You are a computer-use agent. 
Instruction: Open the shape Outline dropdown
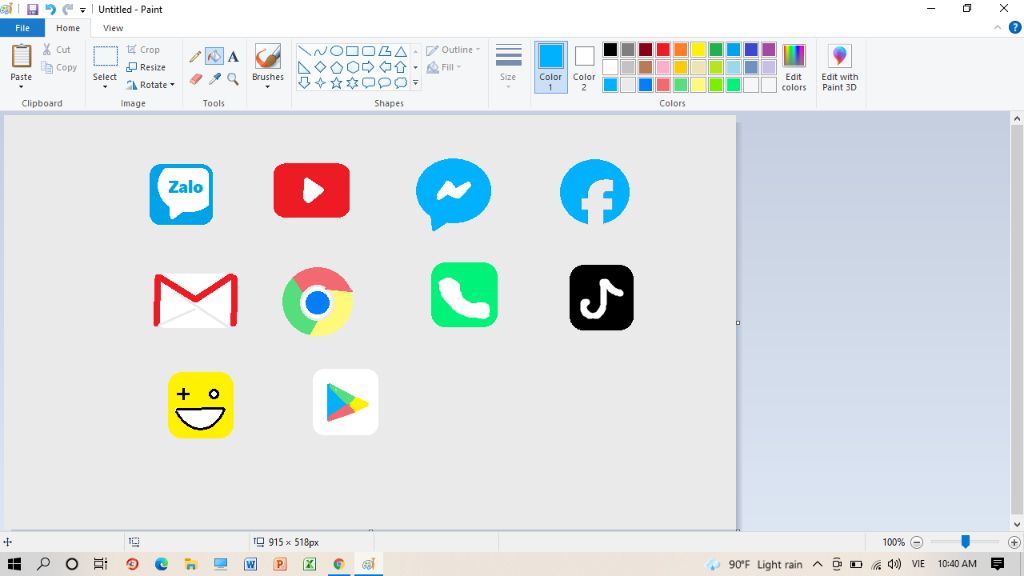pos(453,50)
